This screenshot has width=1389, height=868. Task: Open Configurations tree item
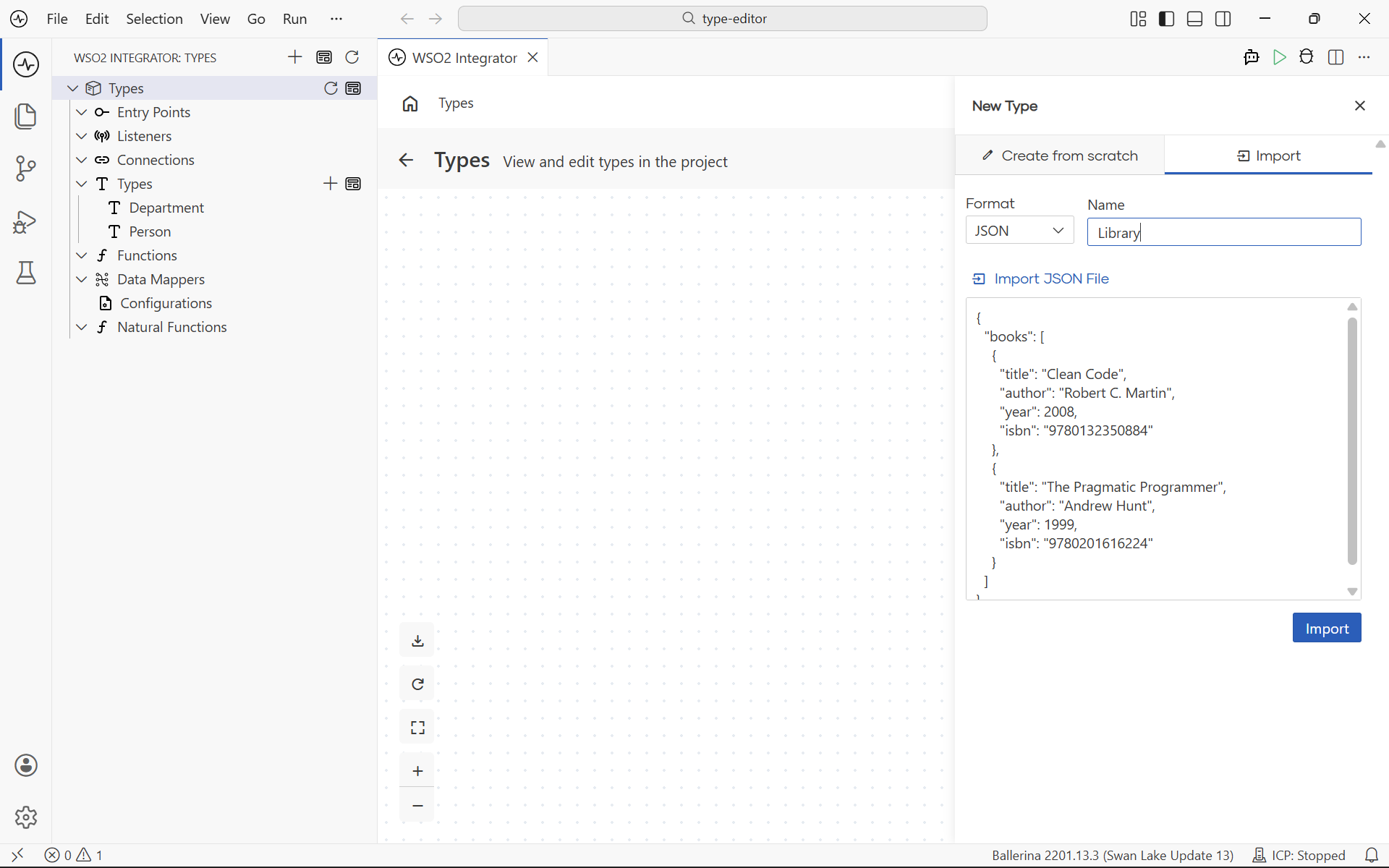tap(166, 303)
